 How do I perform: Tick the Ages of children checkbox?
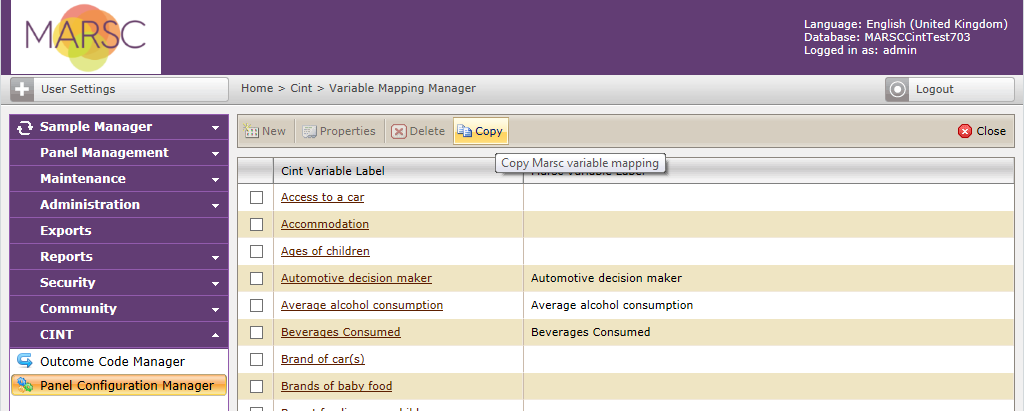click(x=257, y=252)
